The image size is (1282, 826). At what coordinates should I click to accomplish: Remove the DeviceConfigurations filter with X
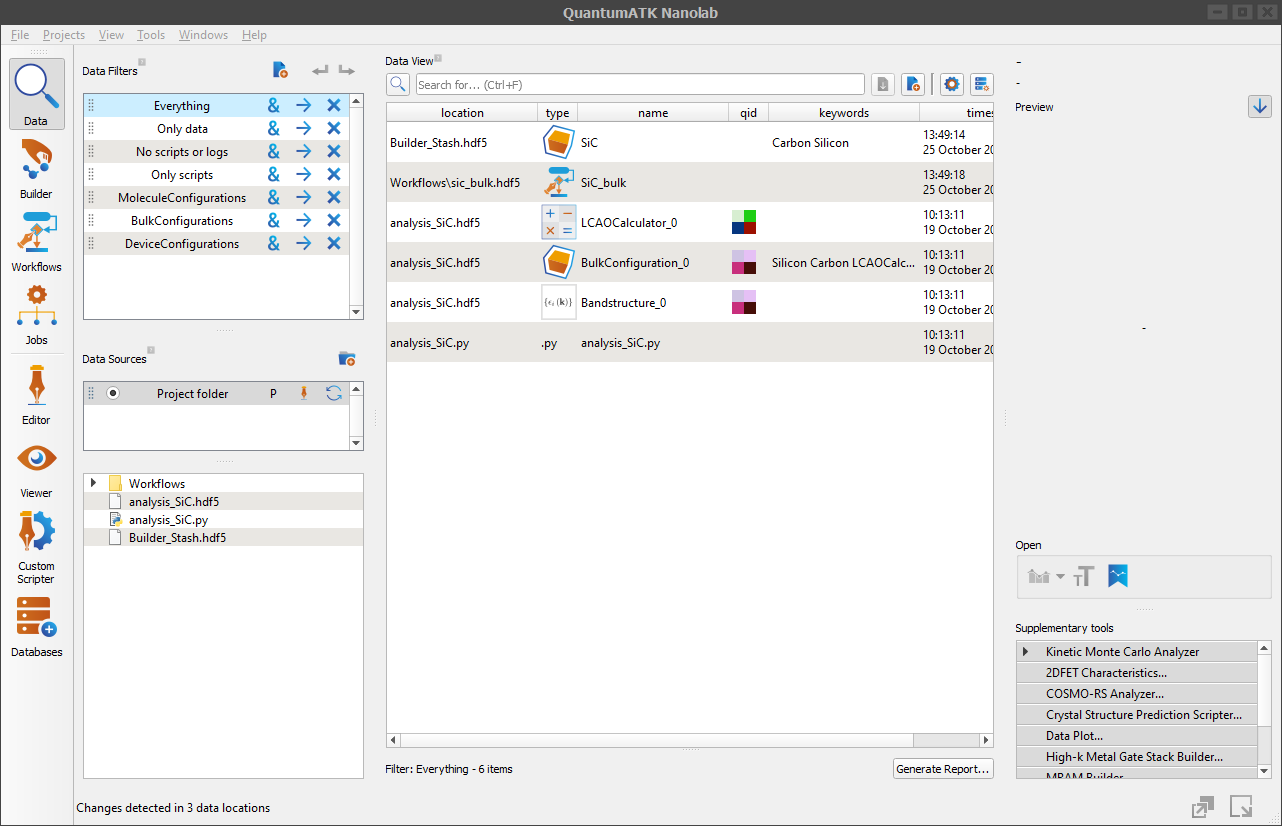(x=334, y=244)
